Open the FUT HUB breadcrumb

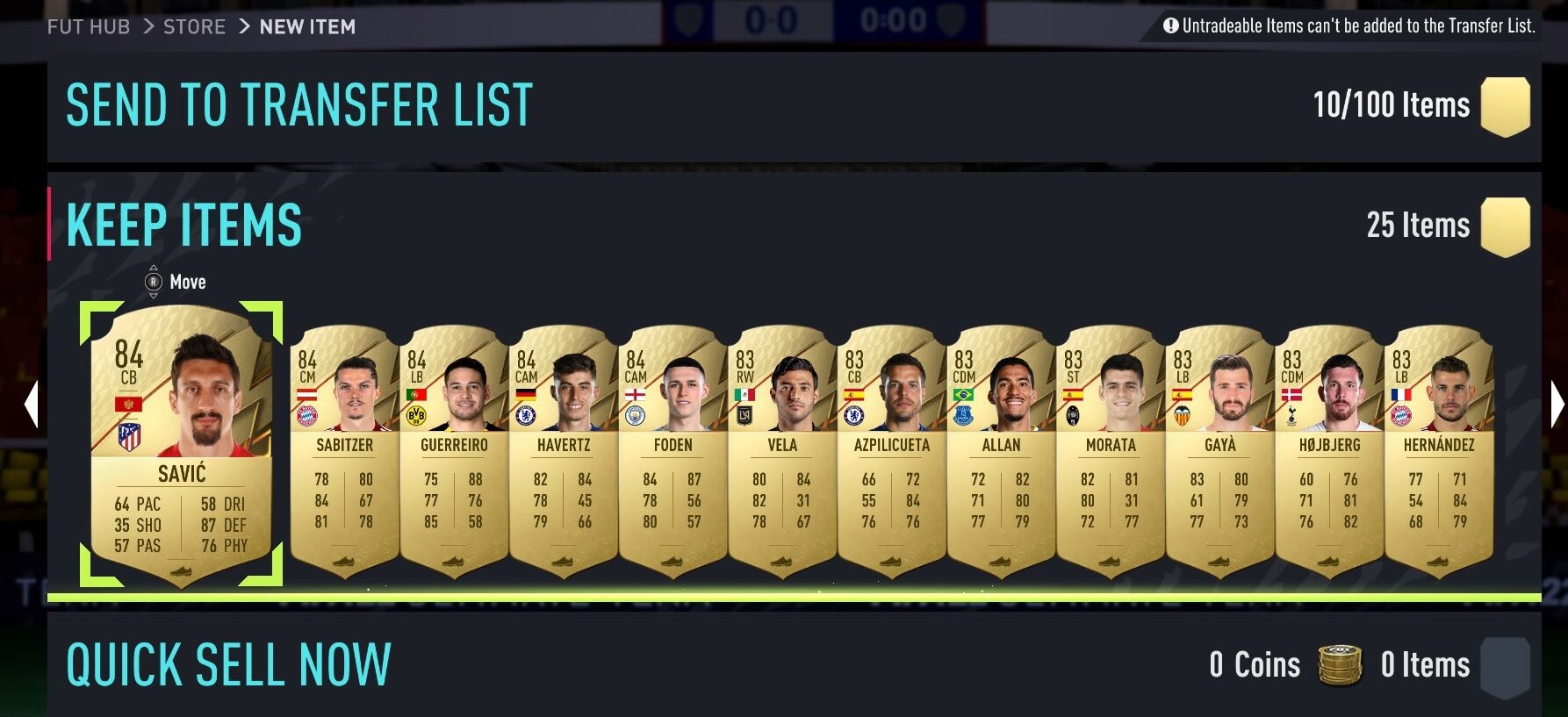(x=89, y=27)
